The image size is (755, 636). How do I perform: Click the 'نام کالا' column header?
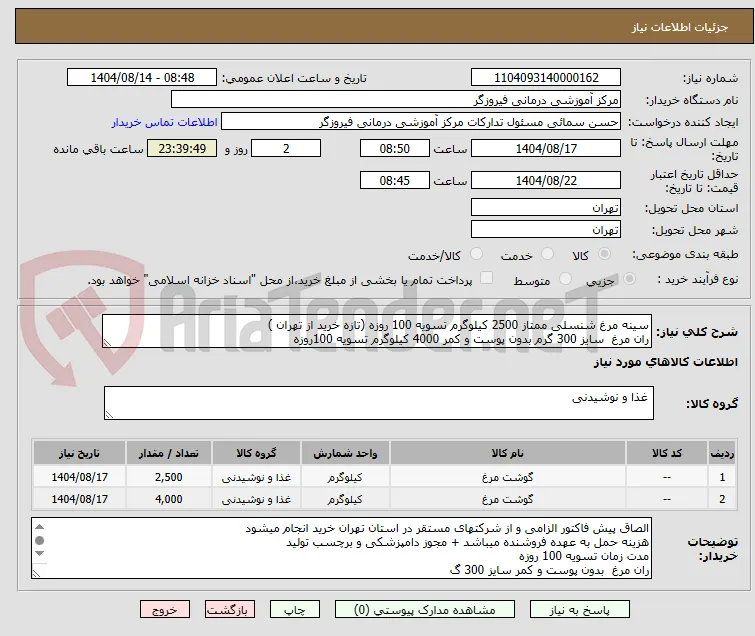coord(508,453)
